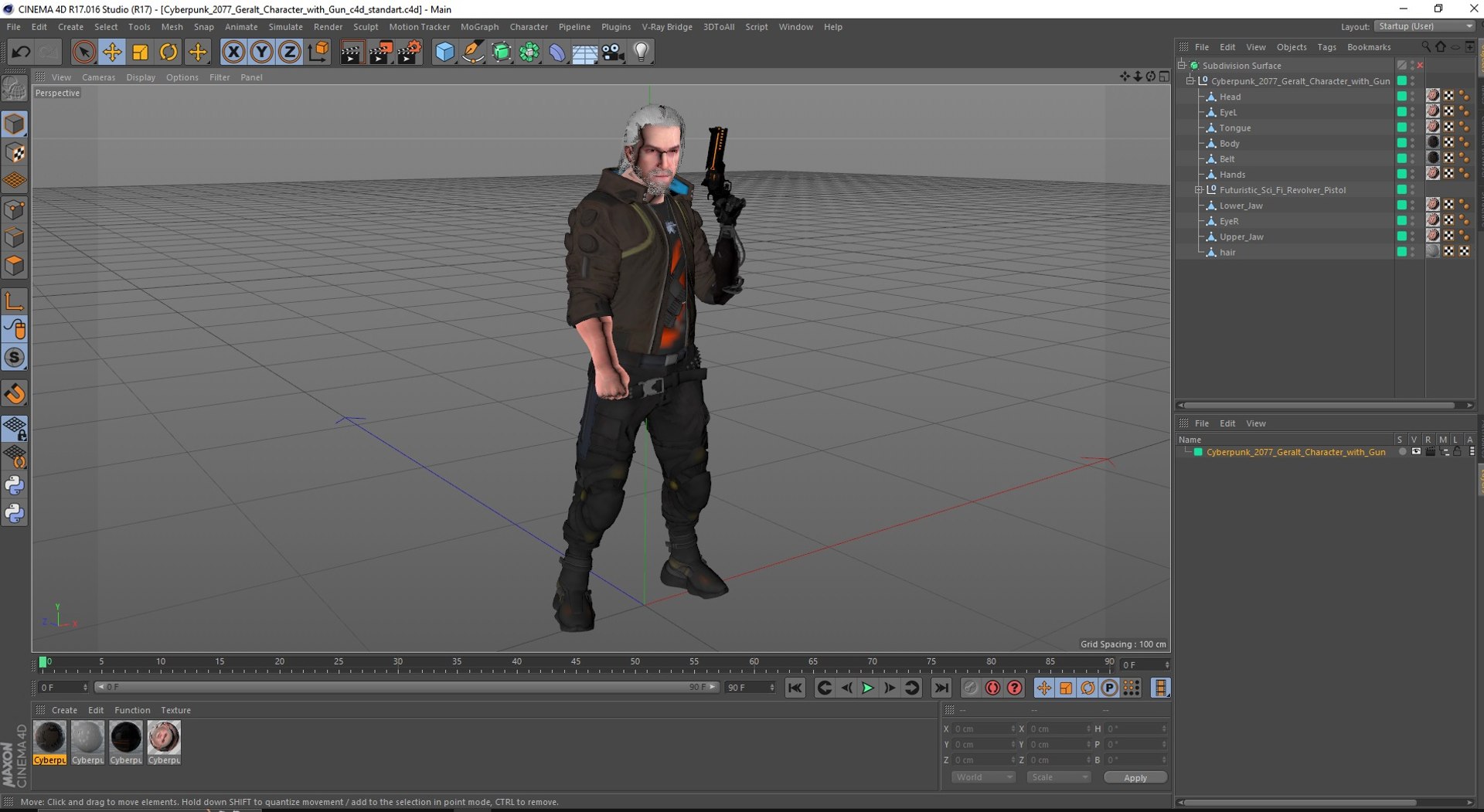Open material manager Texture menu
1484x812 pixels.
tap(175, 711)
